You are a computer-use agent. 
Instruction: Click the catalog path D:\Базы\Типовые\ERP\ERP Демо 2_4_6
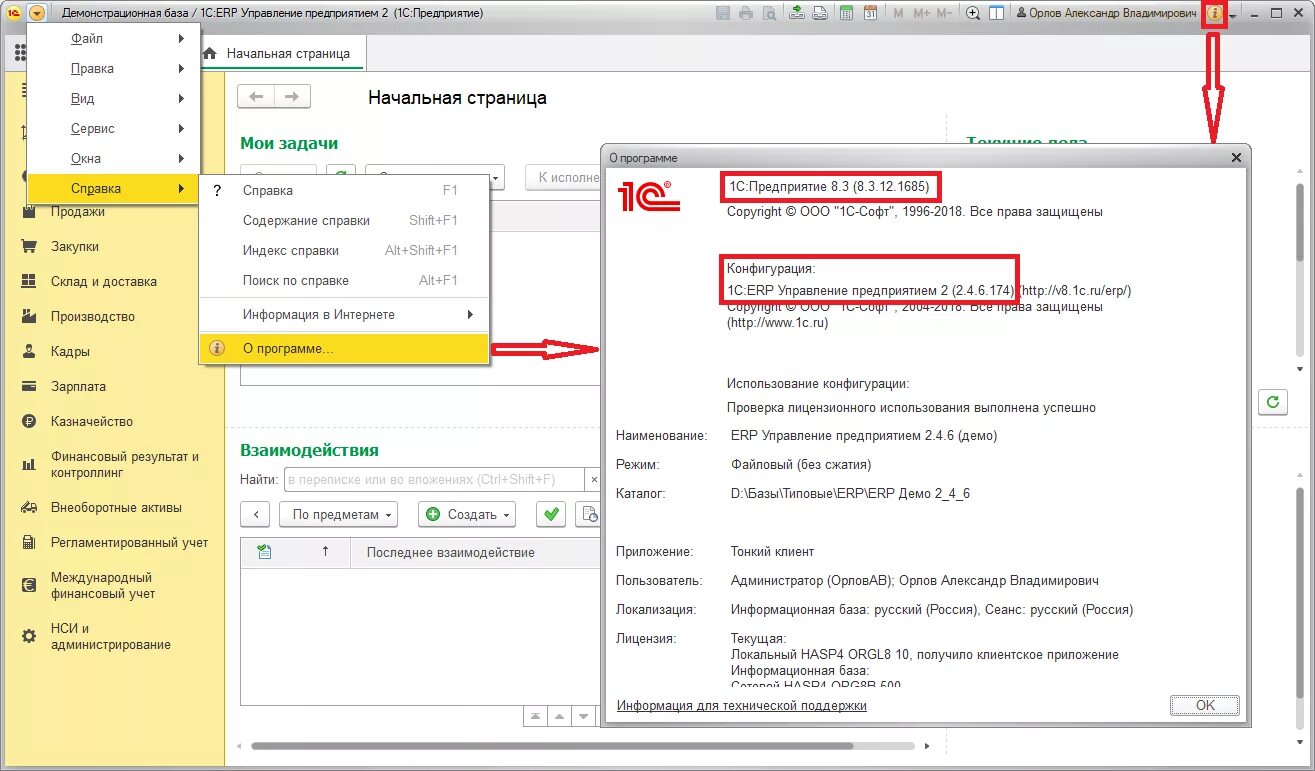coord(851,494)
